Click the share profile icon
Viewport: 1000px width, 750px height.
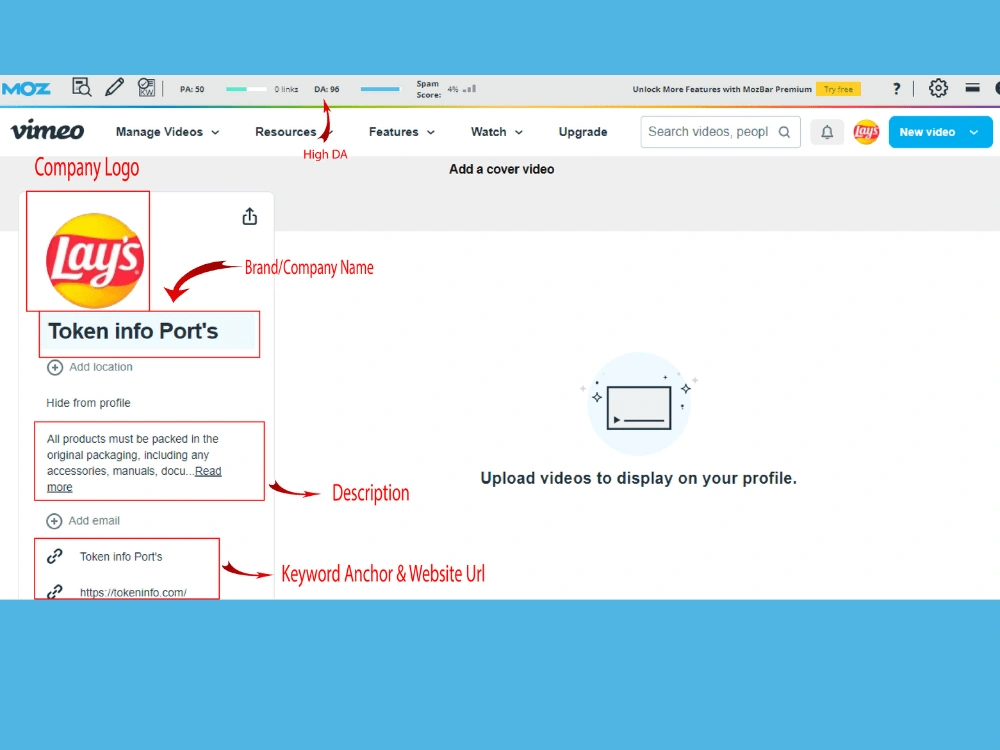tap(249, 216)
